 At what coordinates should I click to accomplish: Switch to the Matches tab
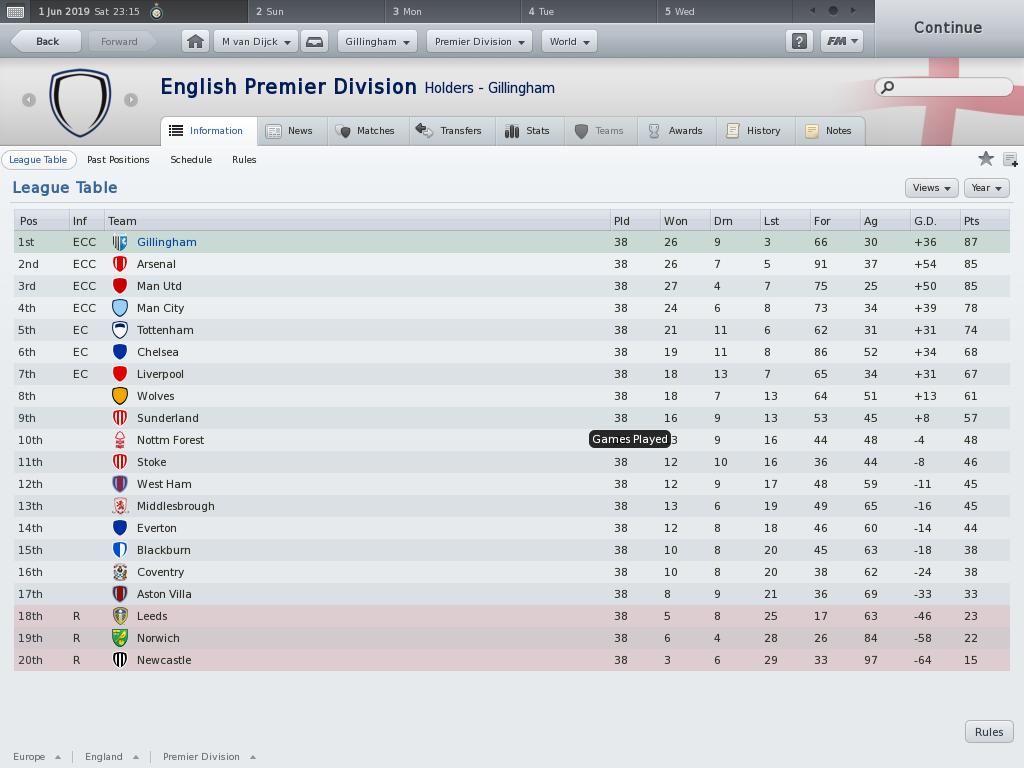tap(366, 131)
